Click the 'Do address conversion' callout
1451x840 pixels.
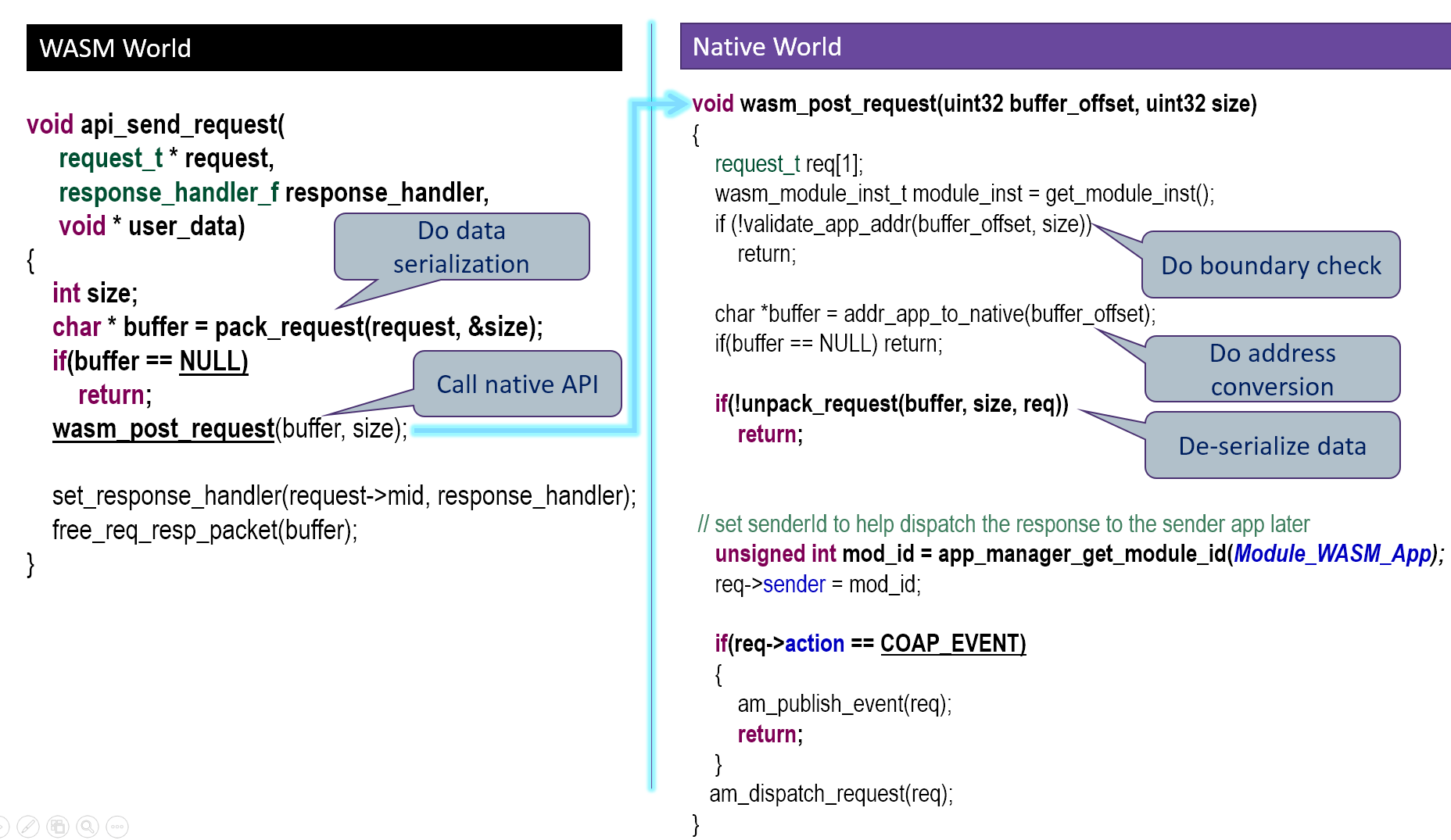coord(1272,369)
